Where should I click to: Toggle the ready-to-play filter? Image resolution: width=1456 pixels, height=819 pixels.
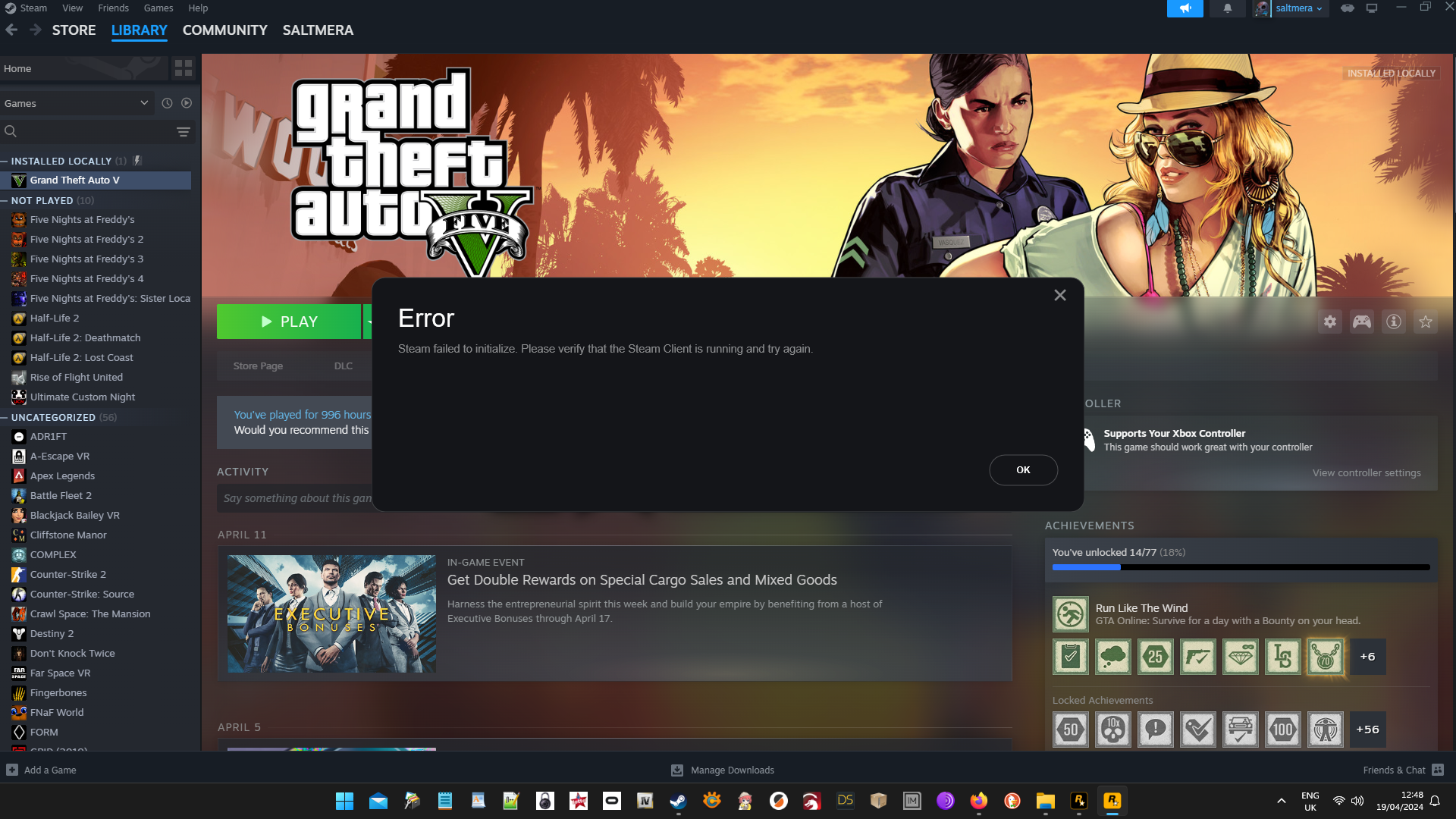point(187,103)
